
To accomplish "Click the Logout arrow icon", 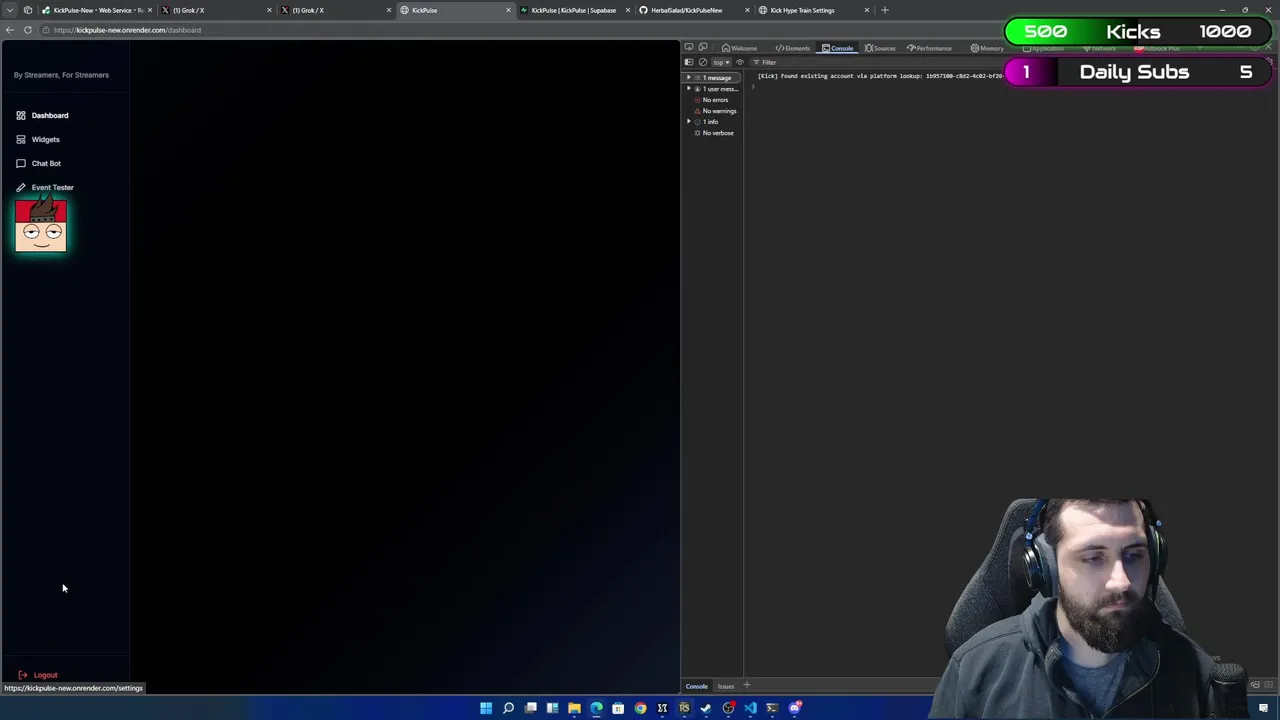I will point(22,675).
